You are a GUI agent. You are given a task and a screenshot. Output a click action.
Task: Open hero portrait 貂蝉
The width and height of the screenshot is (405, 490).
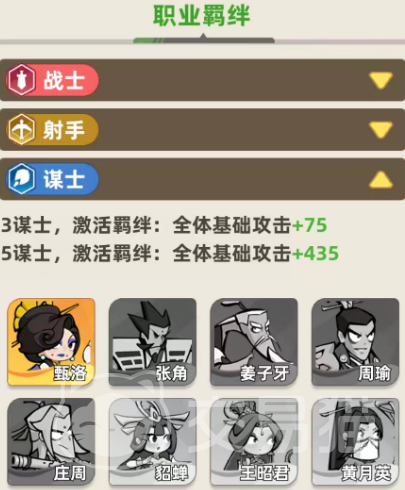153,442
